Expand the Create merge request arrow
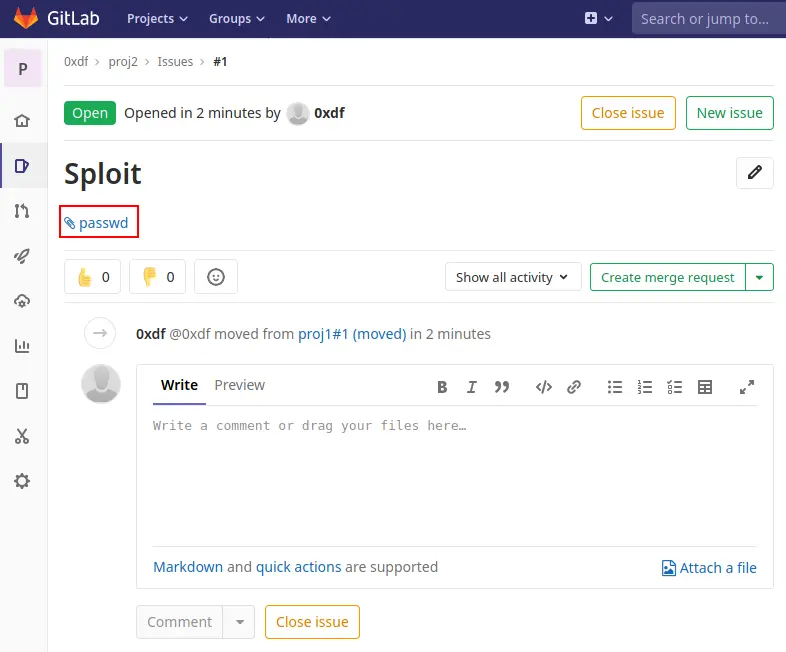This screenshot has width=786, height=652. click(x=760, y=277)
